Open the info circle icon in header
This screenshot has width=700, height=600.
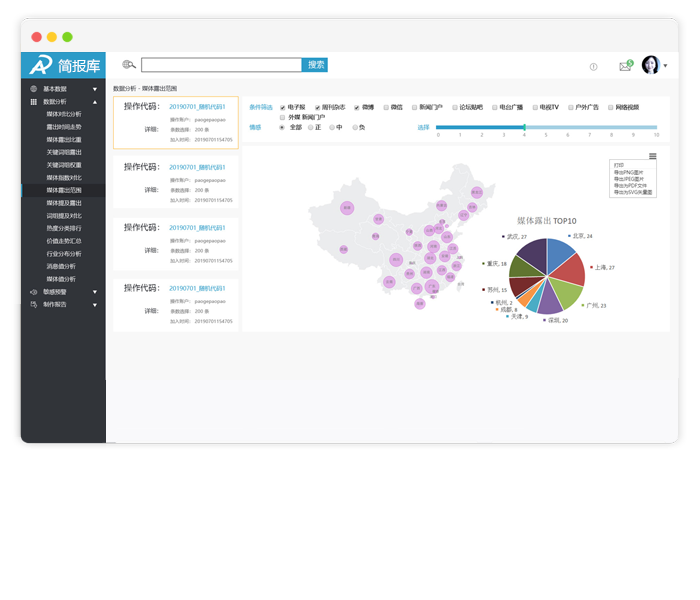593,67
